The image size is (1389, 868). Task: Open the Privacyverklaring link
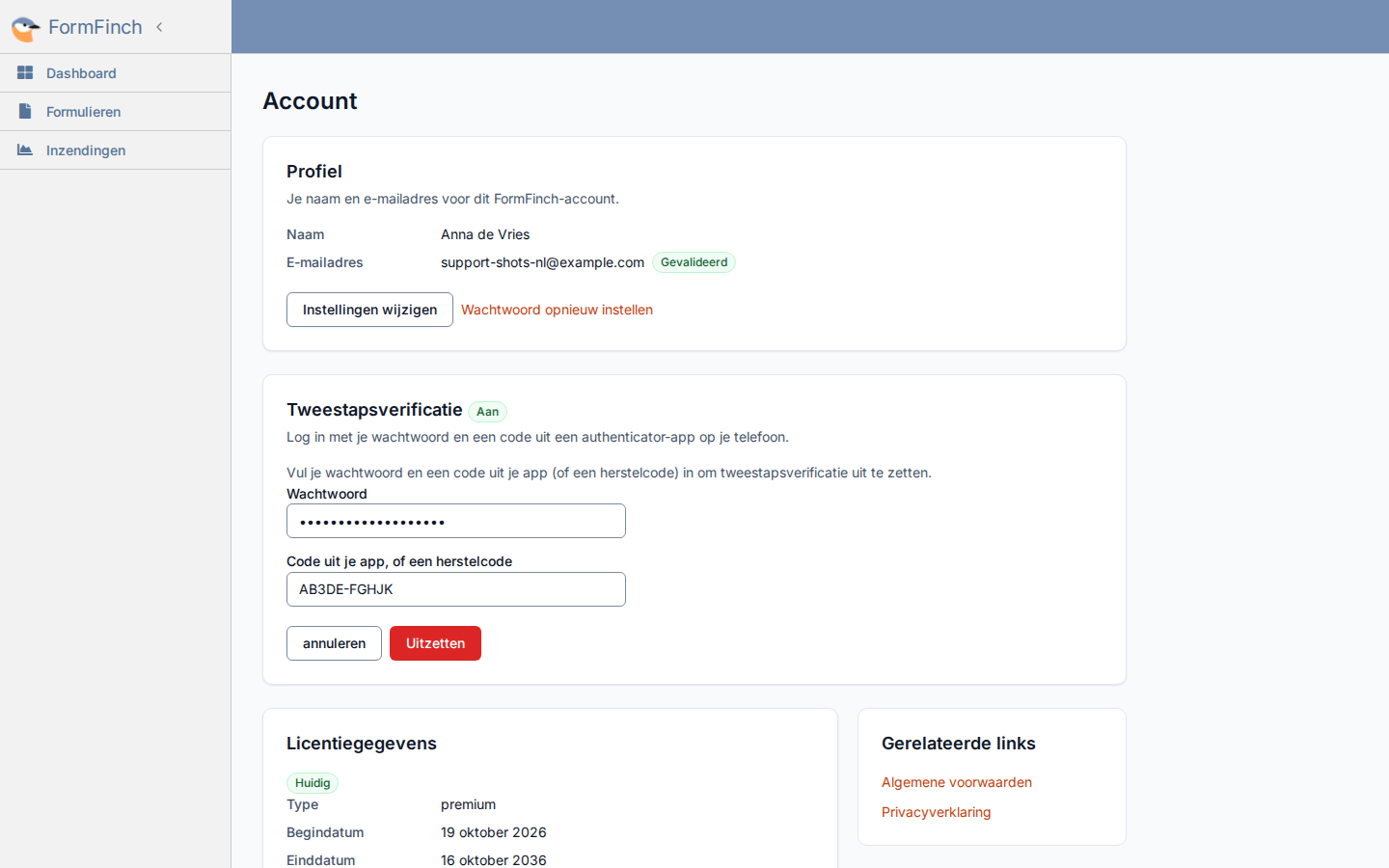937,812
